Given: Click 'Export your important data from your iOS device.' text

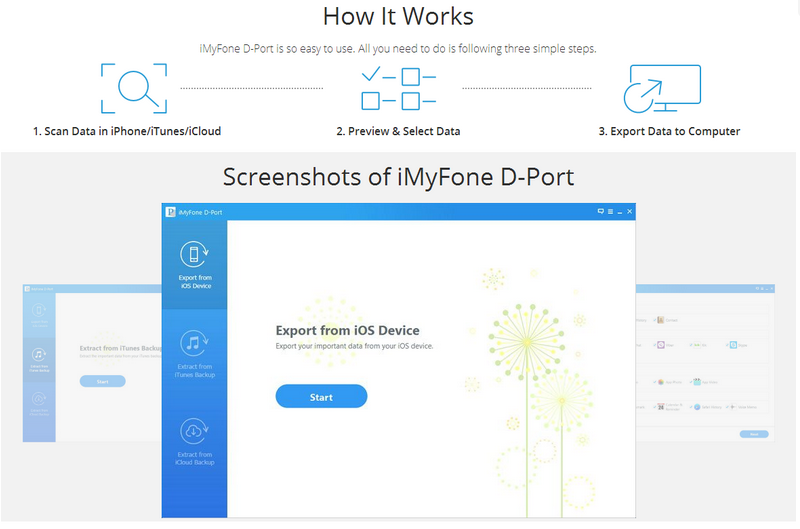Looking at the screenshot, I should click(x=354, y=346).
